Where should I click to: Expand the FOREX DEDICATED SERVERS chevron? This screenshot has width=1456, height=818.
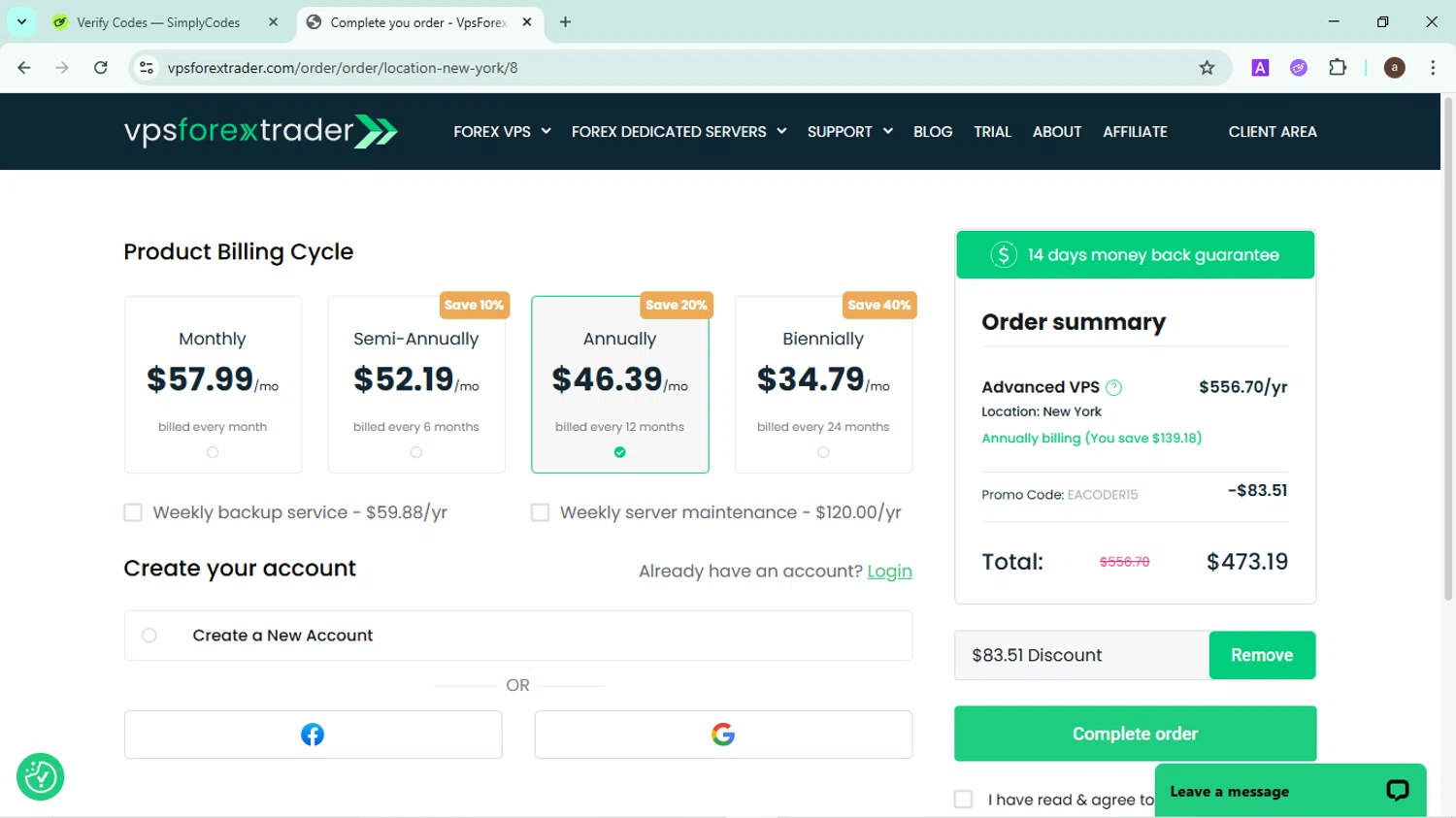pos(781,131)
